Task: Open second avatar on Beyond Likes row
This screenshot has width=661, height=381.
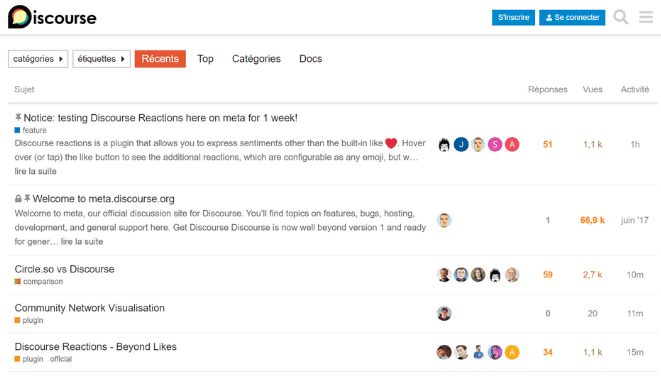Action: 461,352
